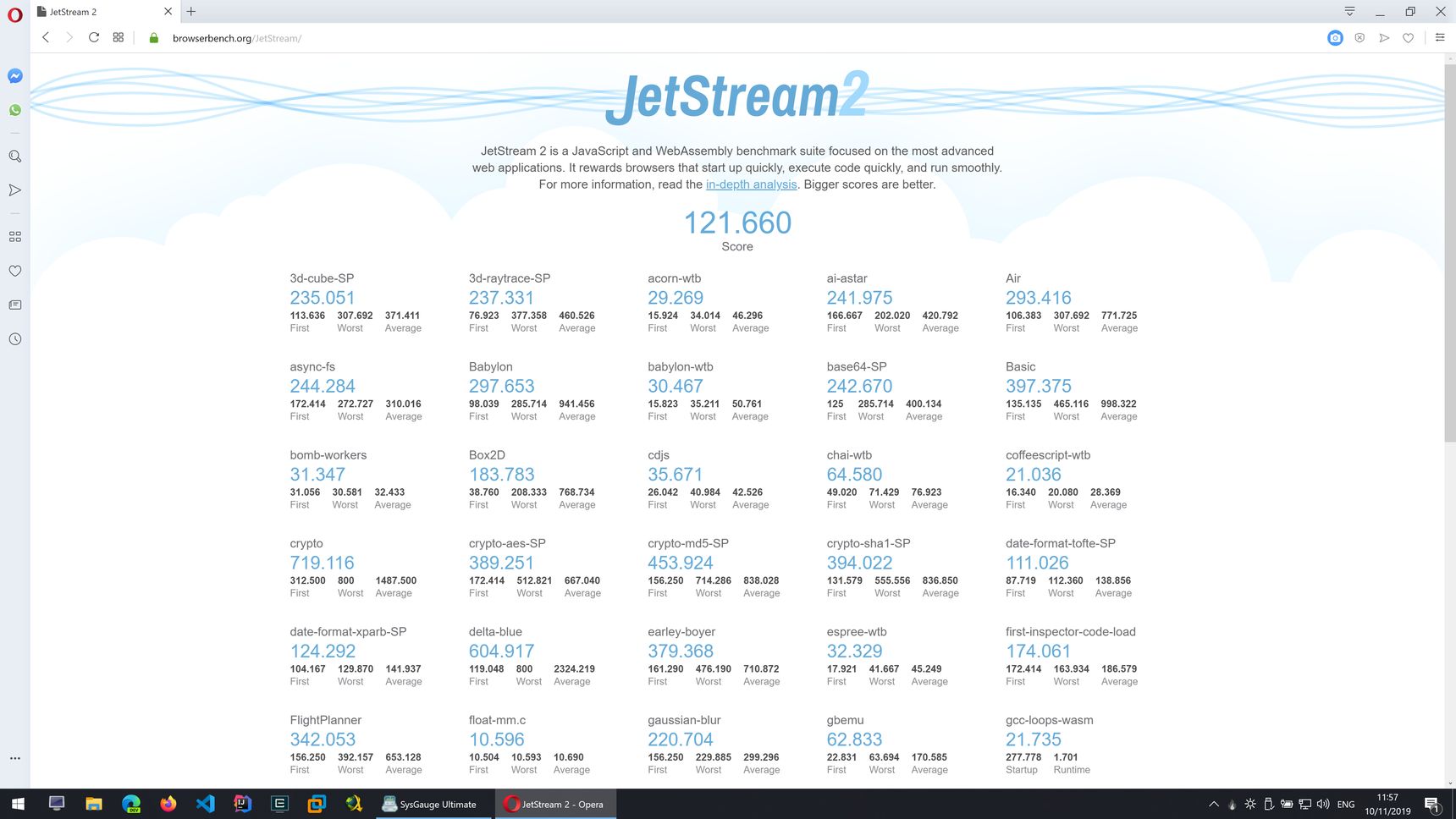The height and width of the screenshot is (819, 1456).
Task: Open History clock in the sidebar
Action: pos(14,339)
